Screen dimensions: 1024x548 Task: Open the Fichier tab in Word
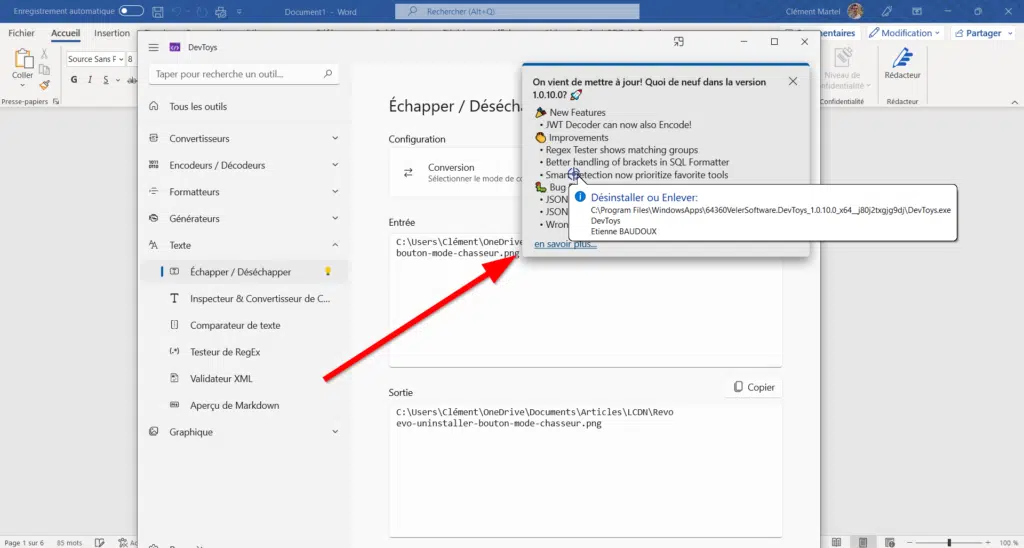(x=22, y=33)
